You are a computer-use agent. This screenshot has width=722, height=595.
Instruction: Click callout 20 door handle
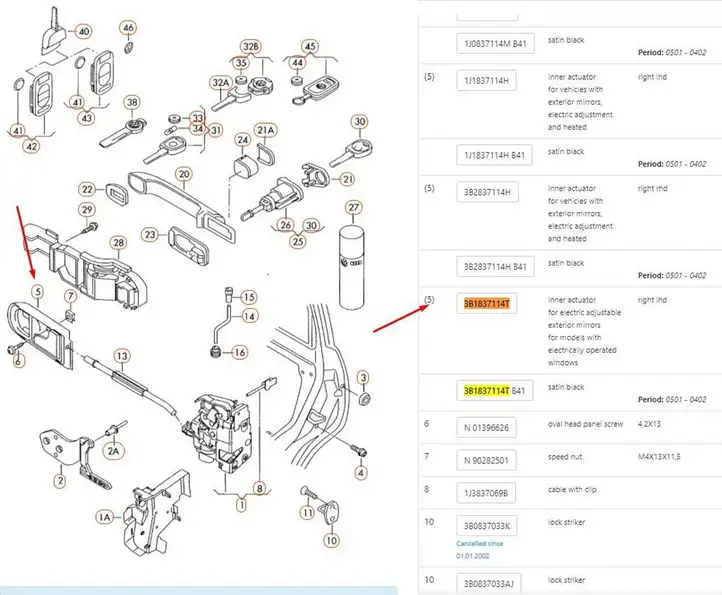point(184,174)
